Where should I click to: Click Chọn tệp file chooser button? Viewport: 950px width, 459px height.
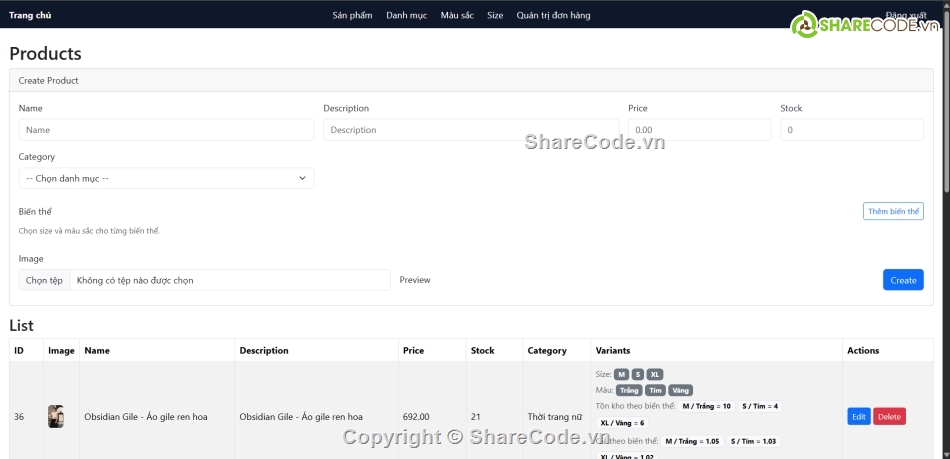[x=44, y=280]
